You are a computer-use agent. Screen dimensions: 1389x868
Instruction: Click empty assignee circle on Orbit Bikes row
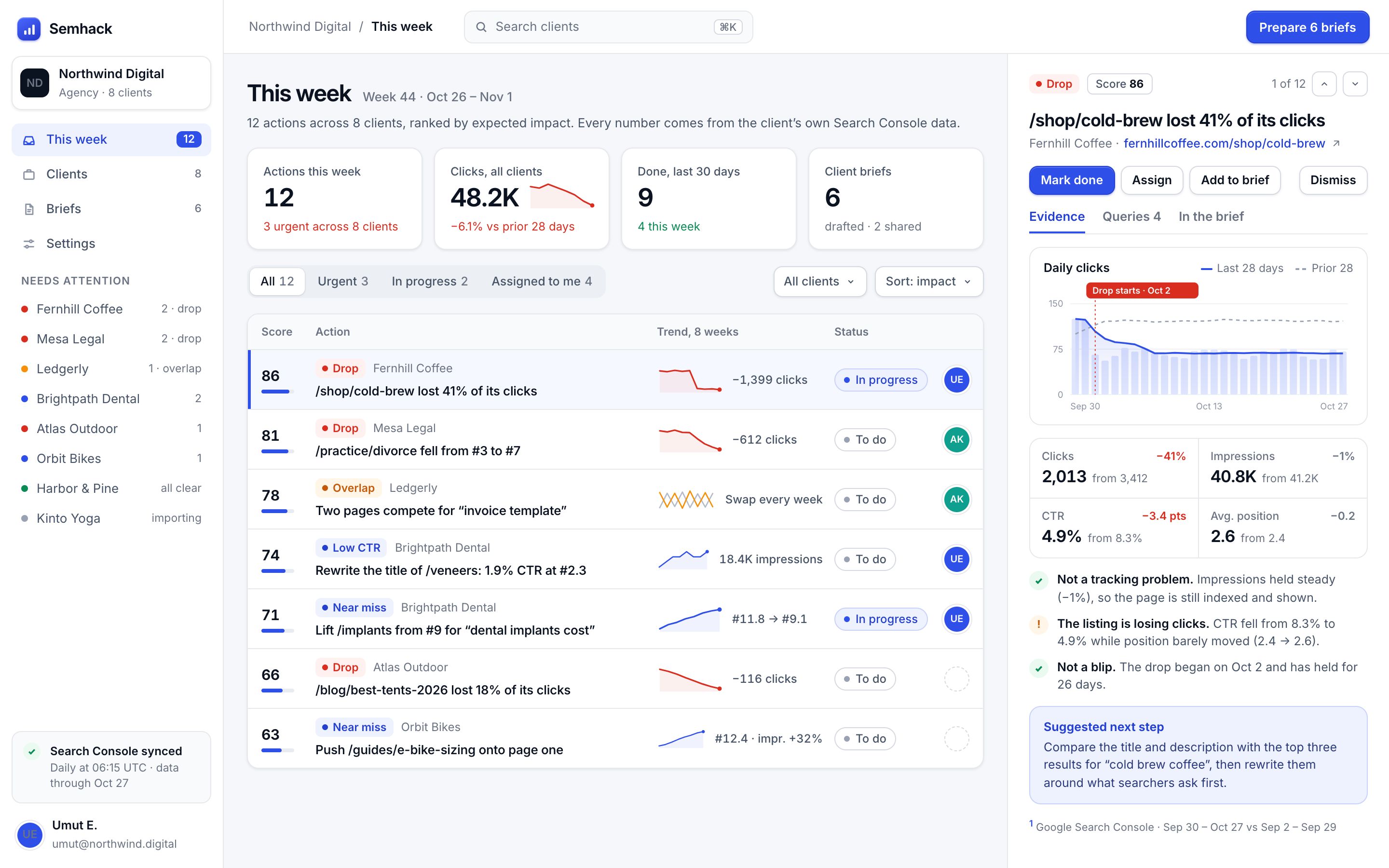click(x=956, y=738)
